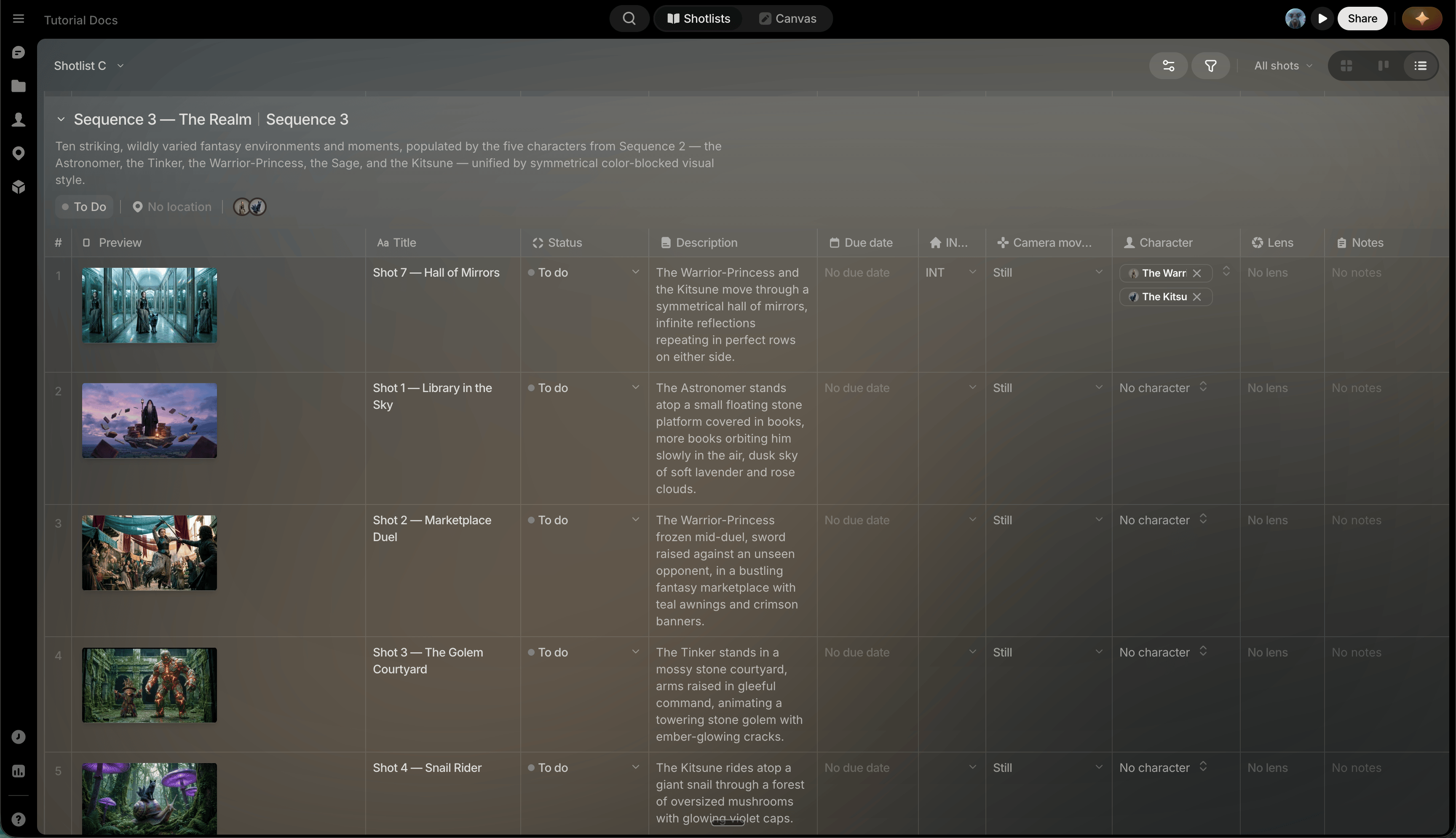Open the help question mark icon
The height and width of the screenshot is (838, 1456).
point(19,819)
